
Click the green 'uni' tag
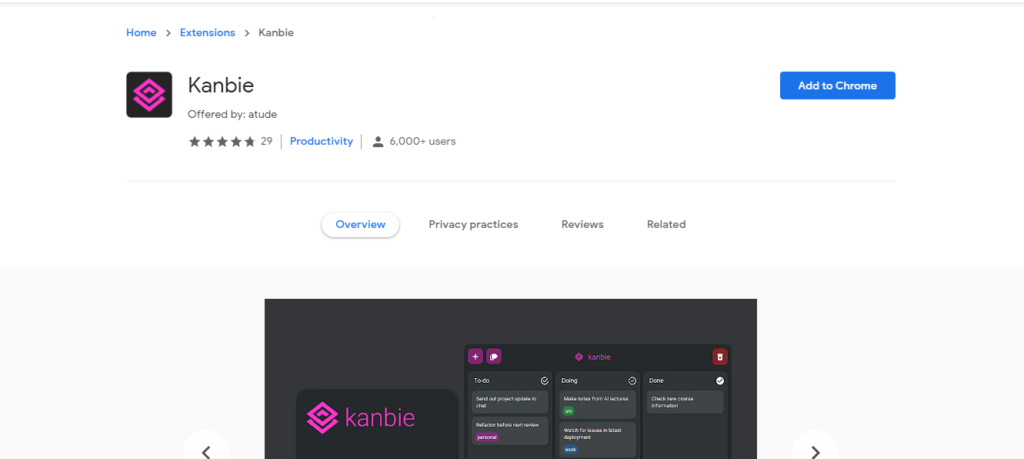coord(568,411)
